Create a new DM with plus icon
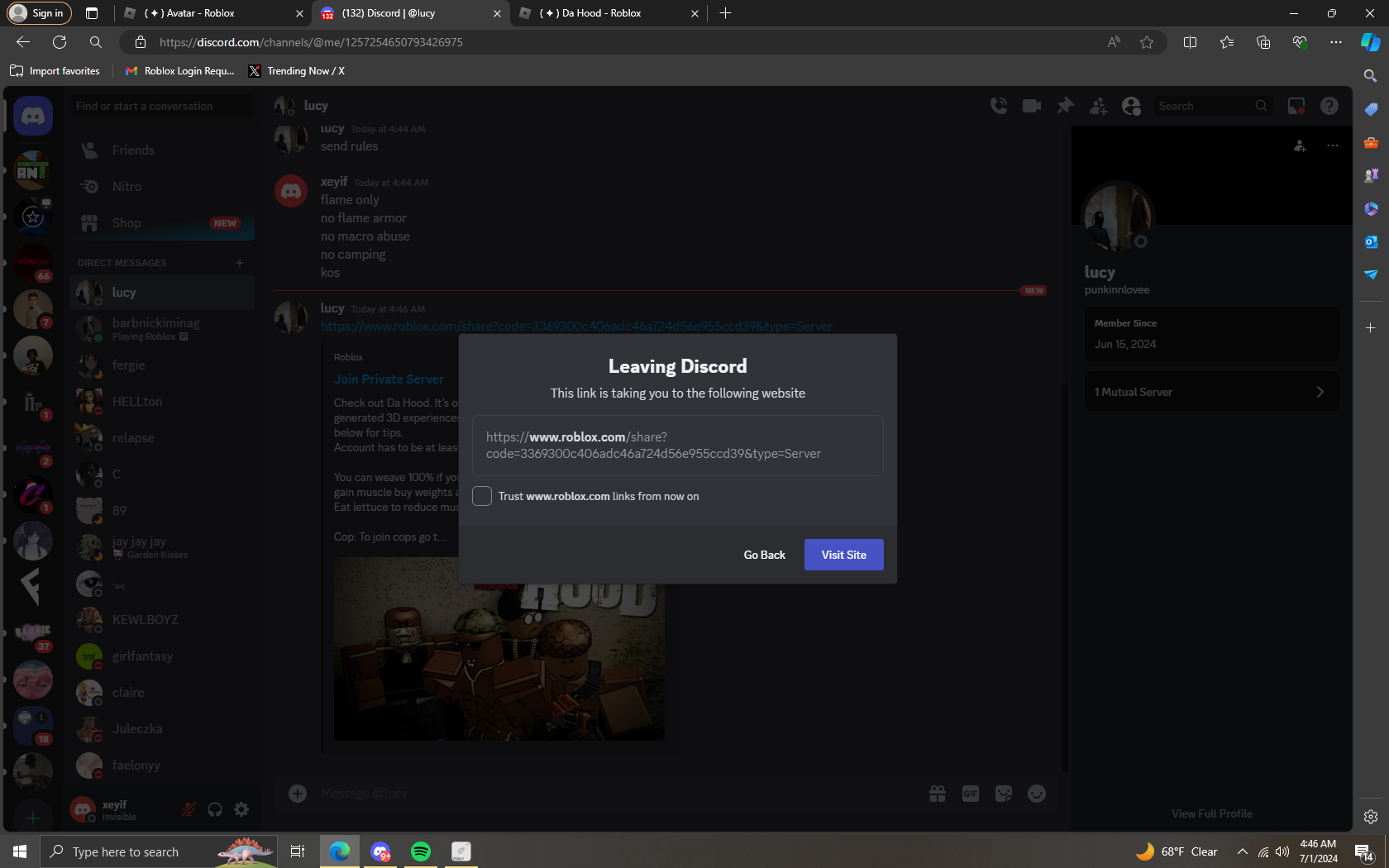Screen dimensions: 1389x868 (x=240, y=263)
